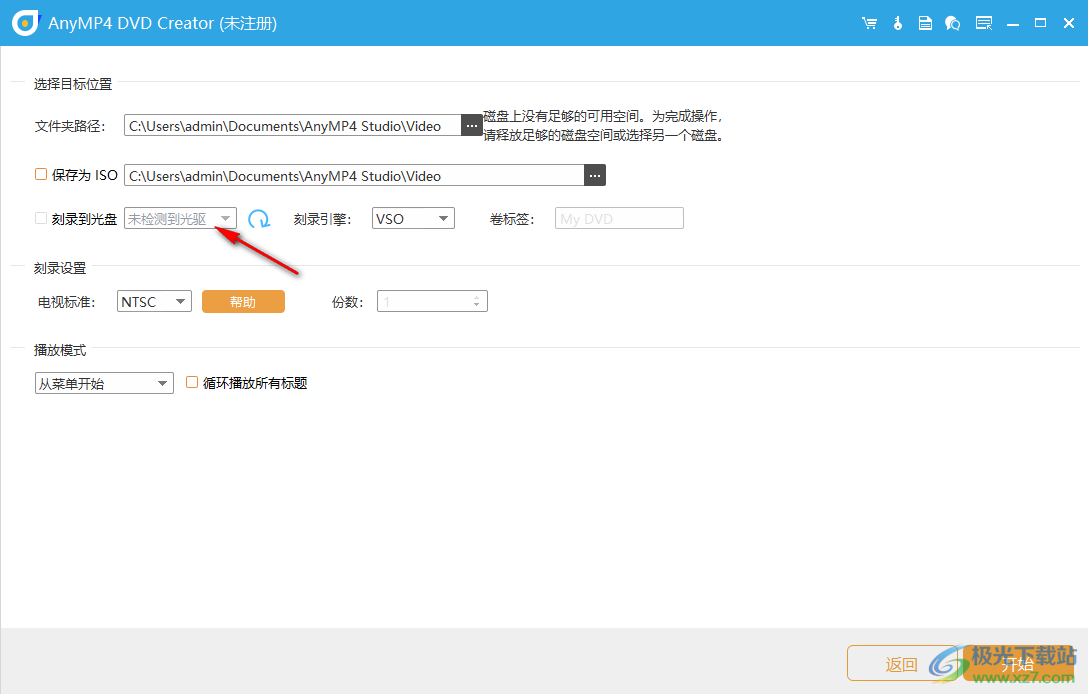
Task: Enable the 保存为 ISO checkbox
Action: point(41,174)
